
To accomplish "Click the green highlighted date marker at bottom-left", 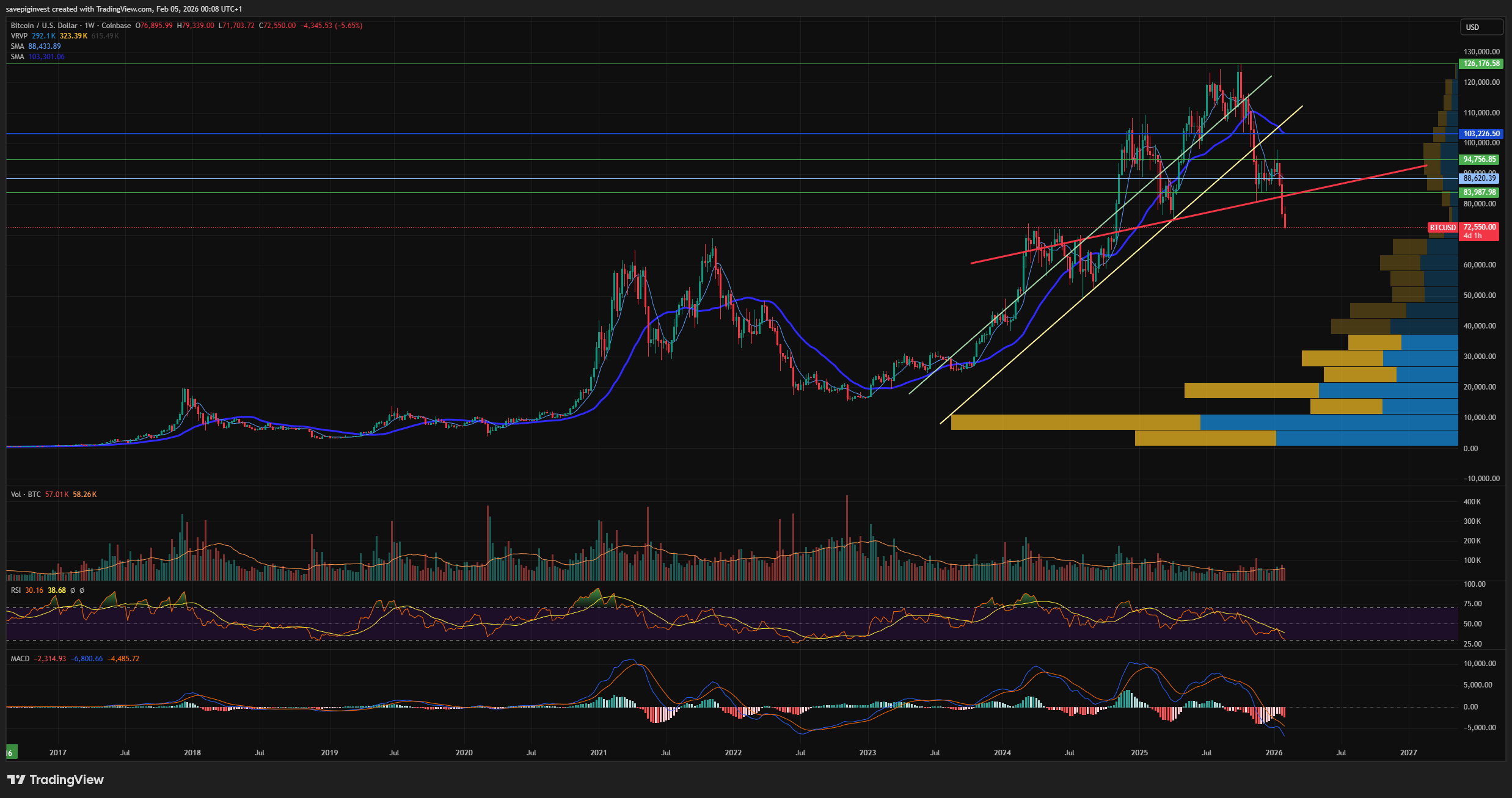I will [10, 753].
